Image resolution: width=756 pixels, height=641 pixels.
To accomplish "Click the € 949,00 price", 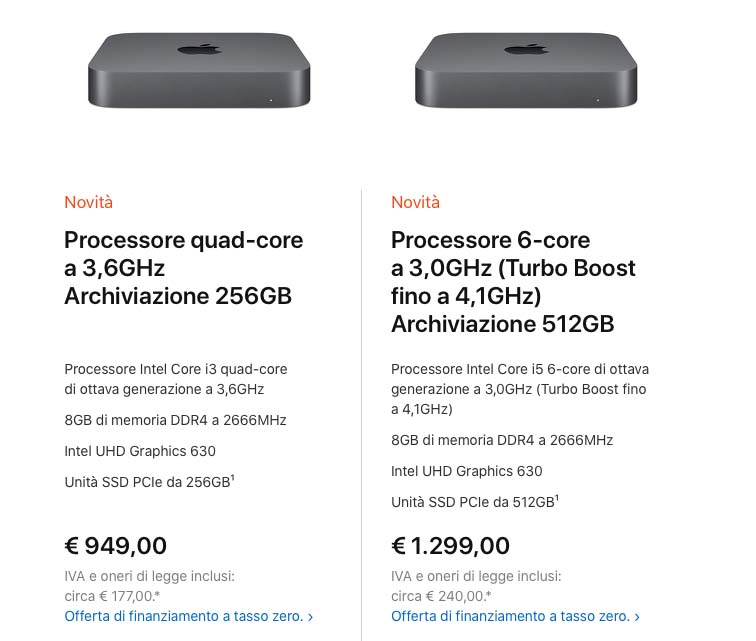I will pyautogui.click(x=115, y=546).
